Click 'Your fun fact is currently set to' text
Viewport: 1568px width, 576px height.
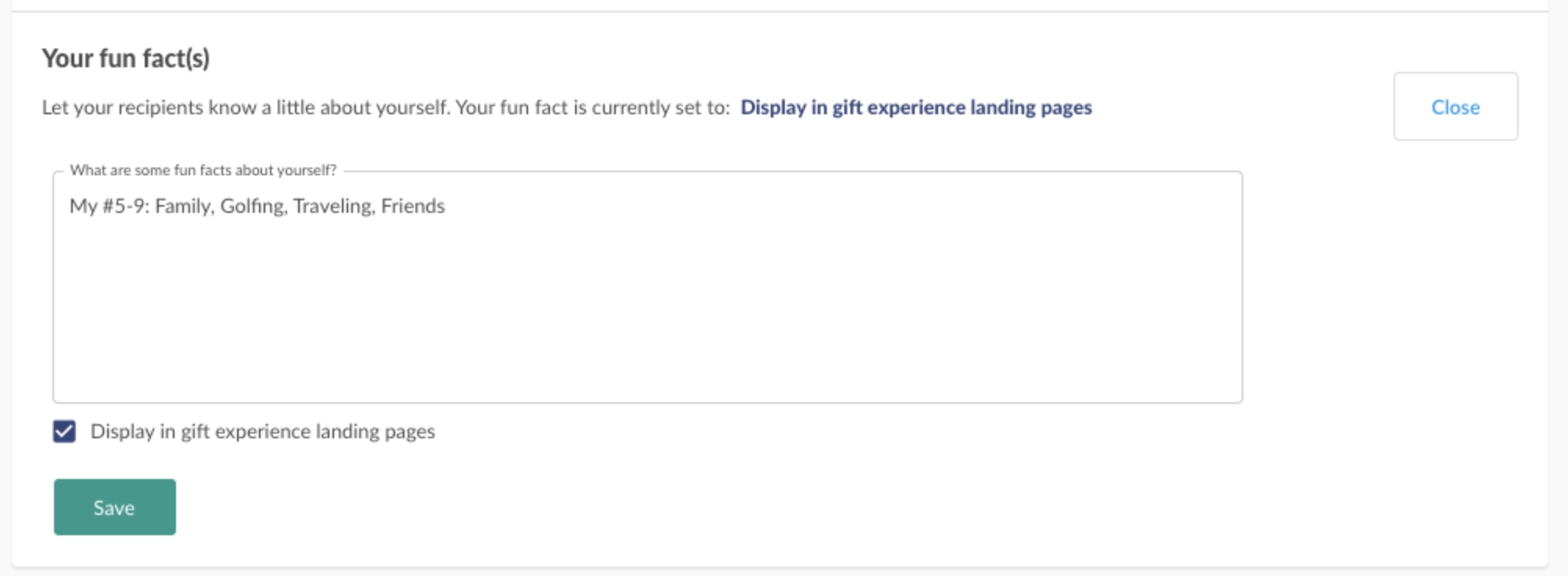pyautogui.click(x=592, y=107)
